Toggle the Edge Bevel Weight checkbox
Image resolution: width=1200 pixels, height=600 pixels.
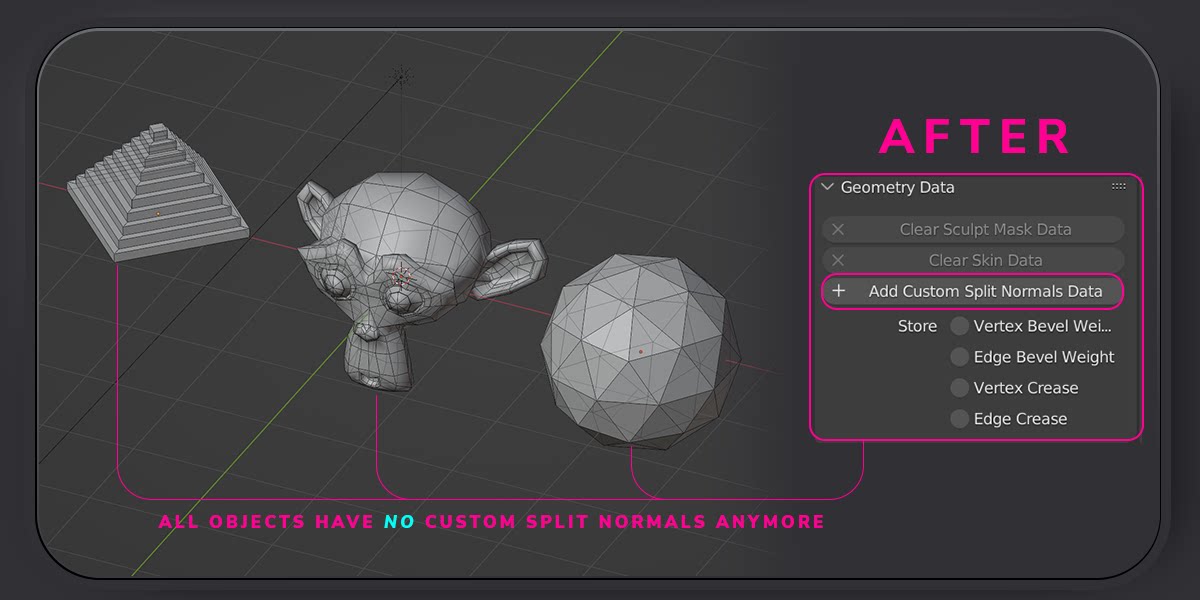959,357
